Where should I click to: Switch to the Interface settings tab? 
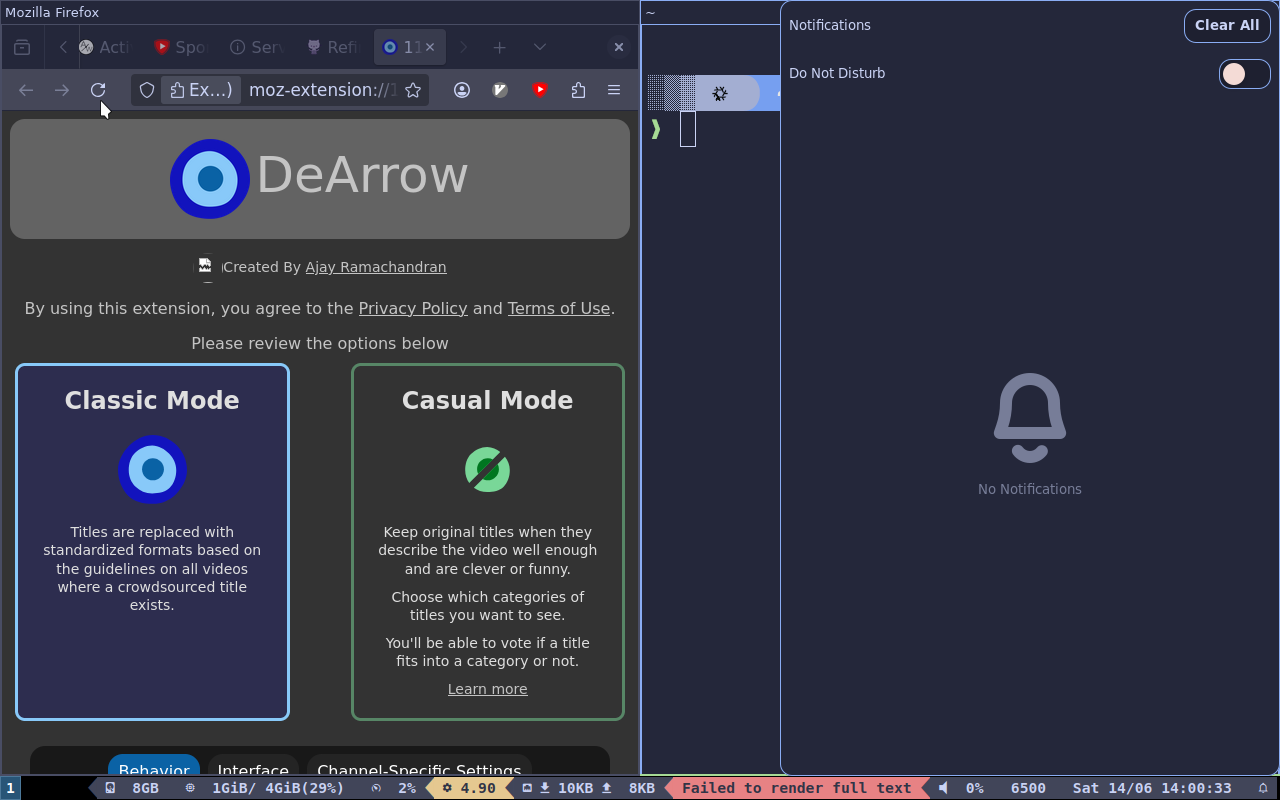(x=253, y=766)
